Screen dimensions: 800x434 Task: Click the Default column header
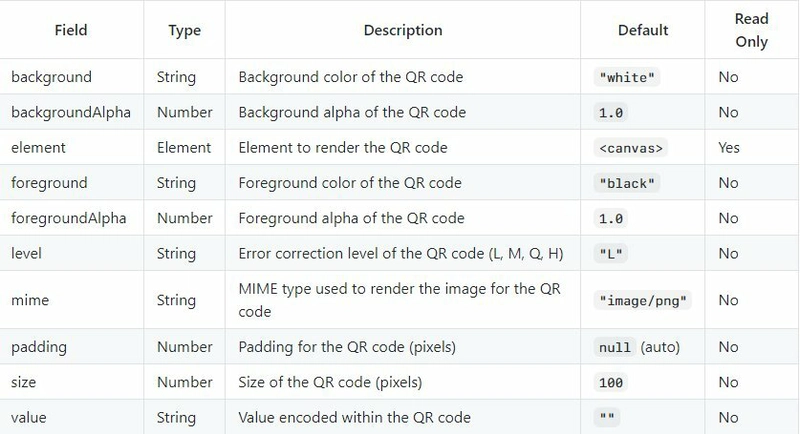click(x=643, y=30)
